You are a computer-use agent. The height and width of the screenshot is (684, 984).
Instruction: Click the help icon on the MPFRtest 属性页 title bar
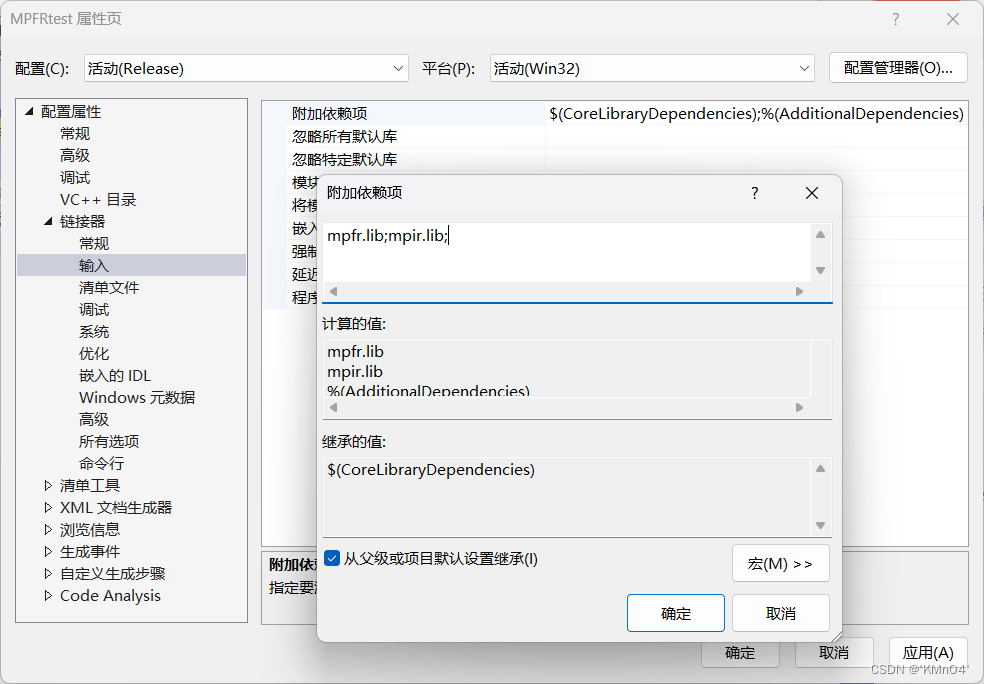895,18
